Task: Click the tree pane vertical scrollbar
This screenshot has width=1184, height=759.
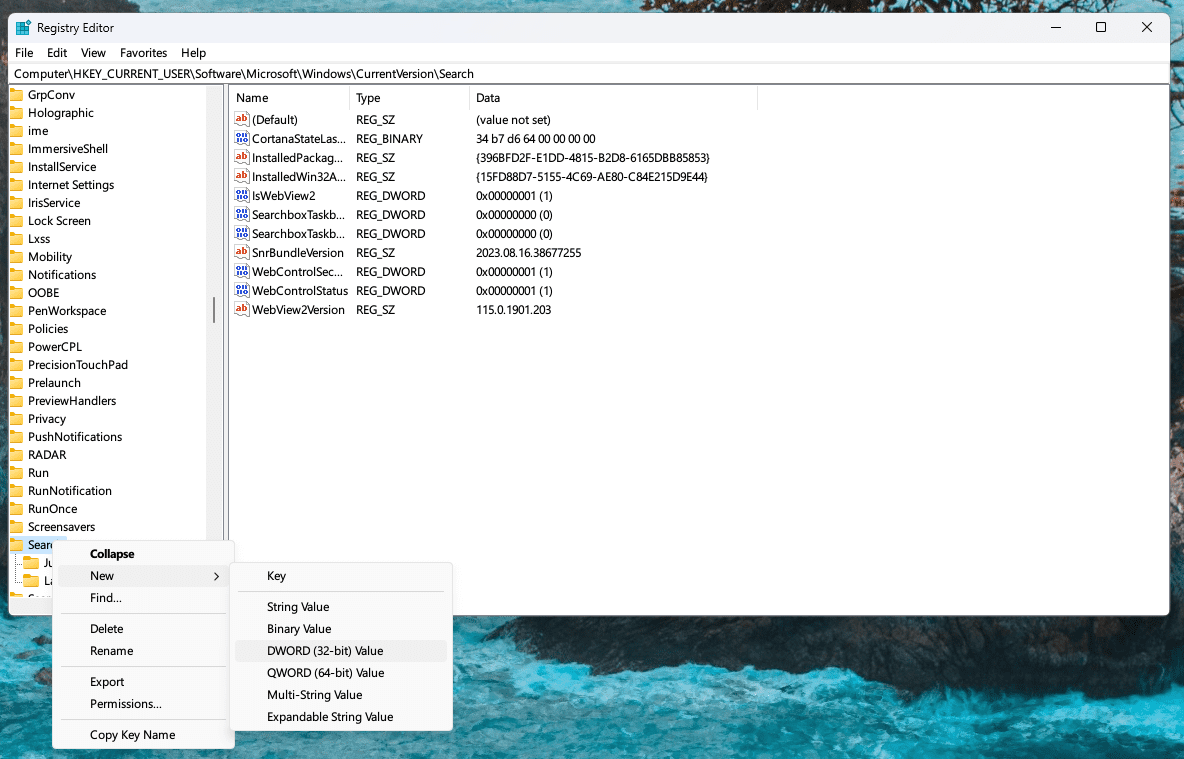Action: click(x=214, y=310)
